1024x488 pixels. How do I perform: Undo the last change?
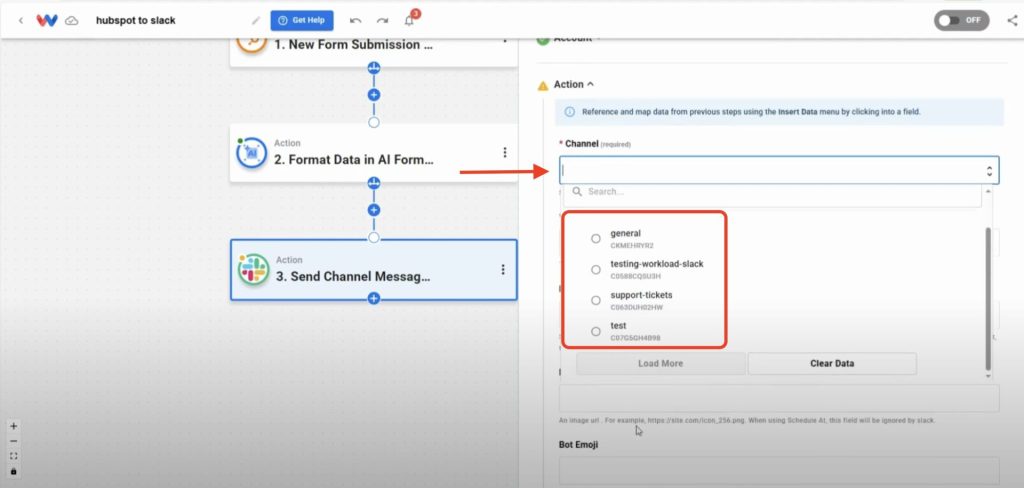coord(355,20)
